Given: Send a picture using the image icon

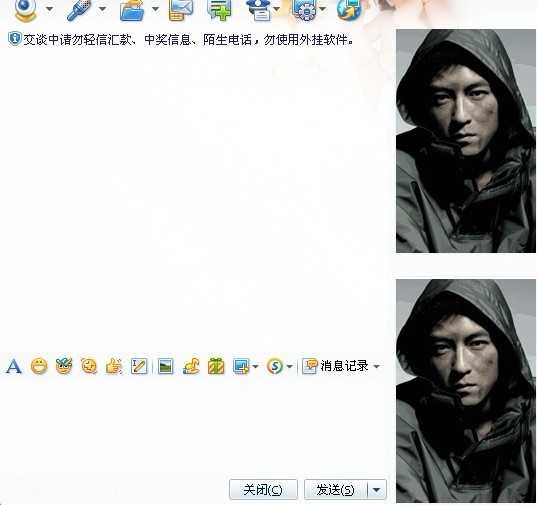Looking at the screenshot, I should point(165,366).
